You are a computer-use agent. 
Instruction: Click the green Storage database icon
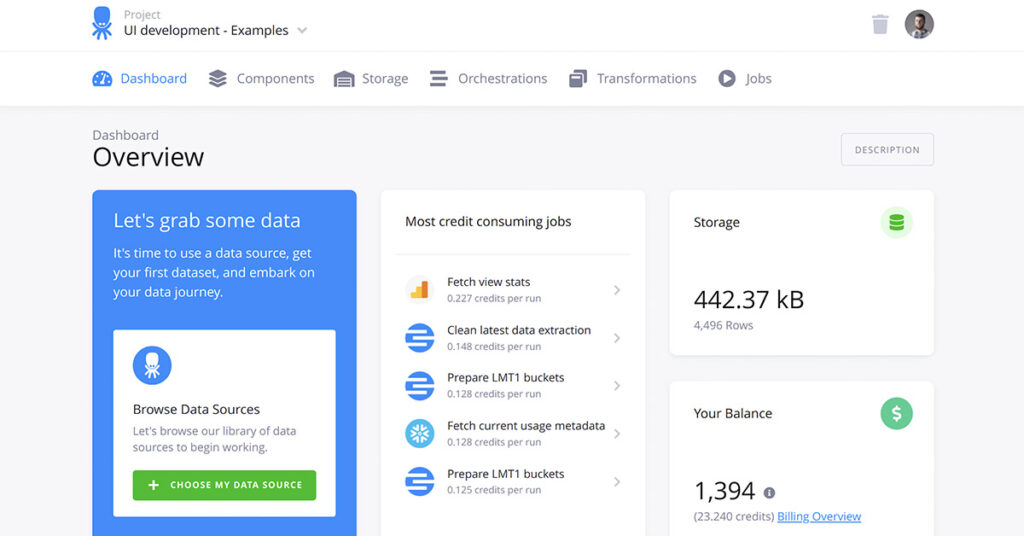[x=896, y=222]
